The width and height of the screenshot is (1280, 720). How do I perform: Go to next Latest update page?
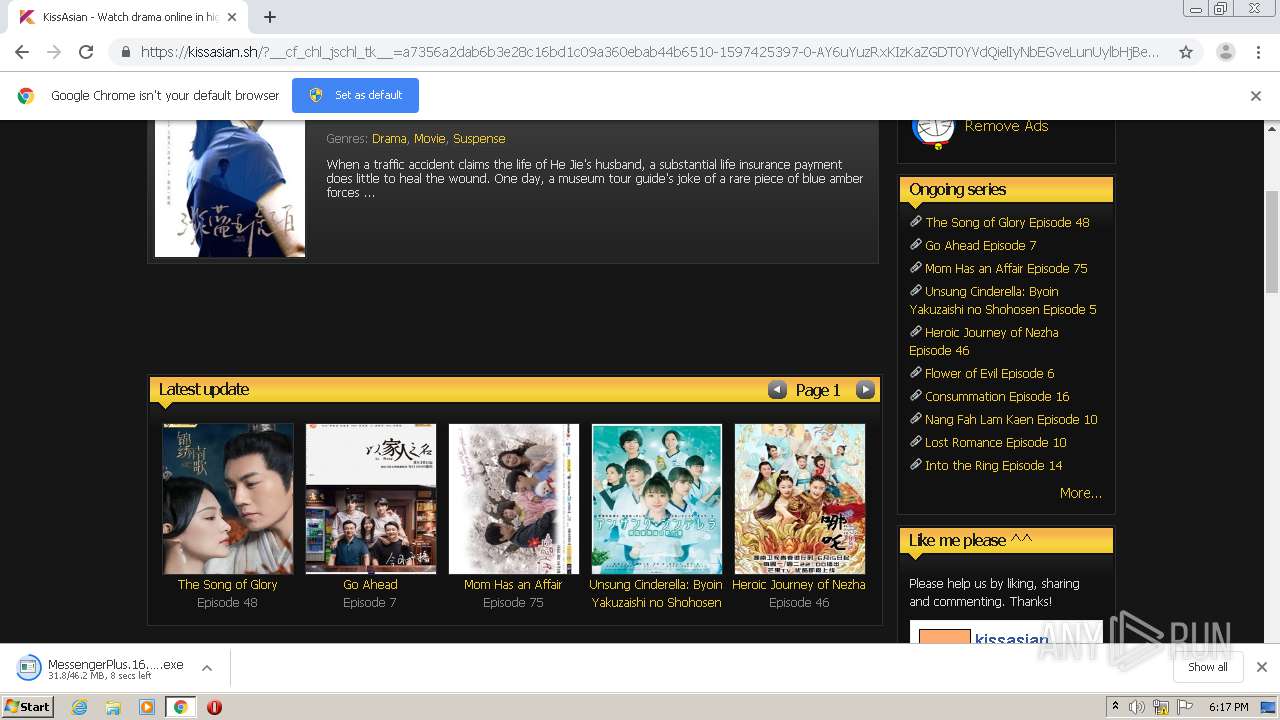866,390
